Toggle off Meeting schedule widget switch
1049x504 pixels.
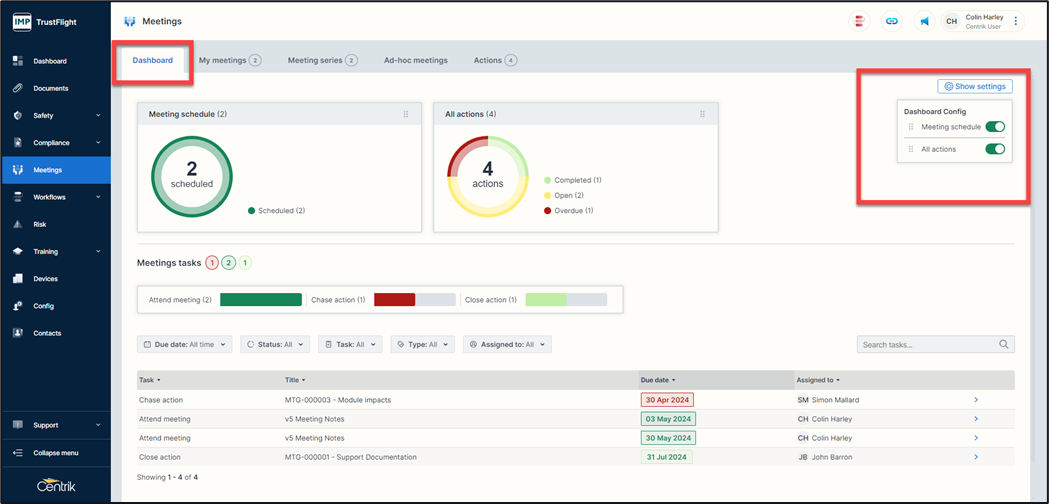click(994, 127)
